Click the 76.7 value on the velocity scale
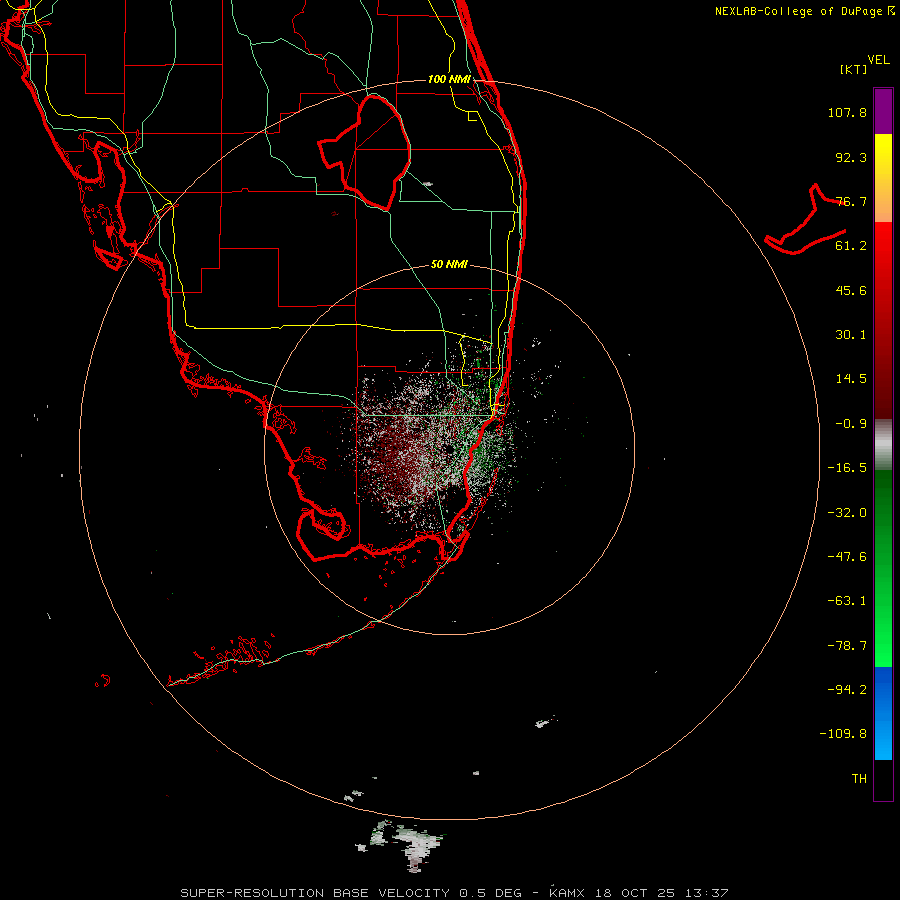The width and height of the screenshot is (900, 900). click(x=851, y=201)
